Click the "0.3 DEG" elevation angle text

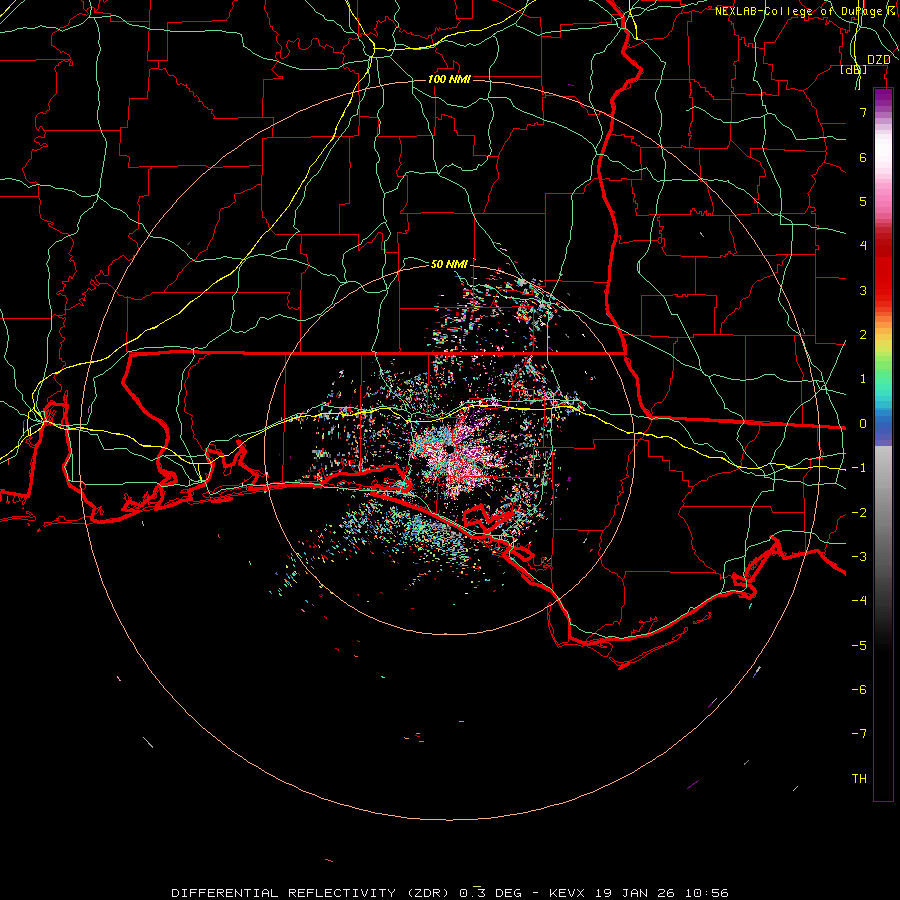click(490, 893)
